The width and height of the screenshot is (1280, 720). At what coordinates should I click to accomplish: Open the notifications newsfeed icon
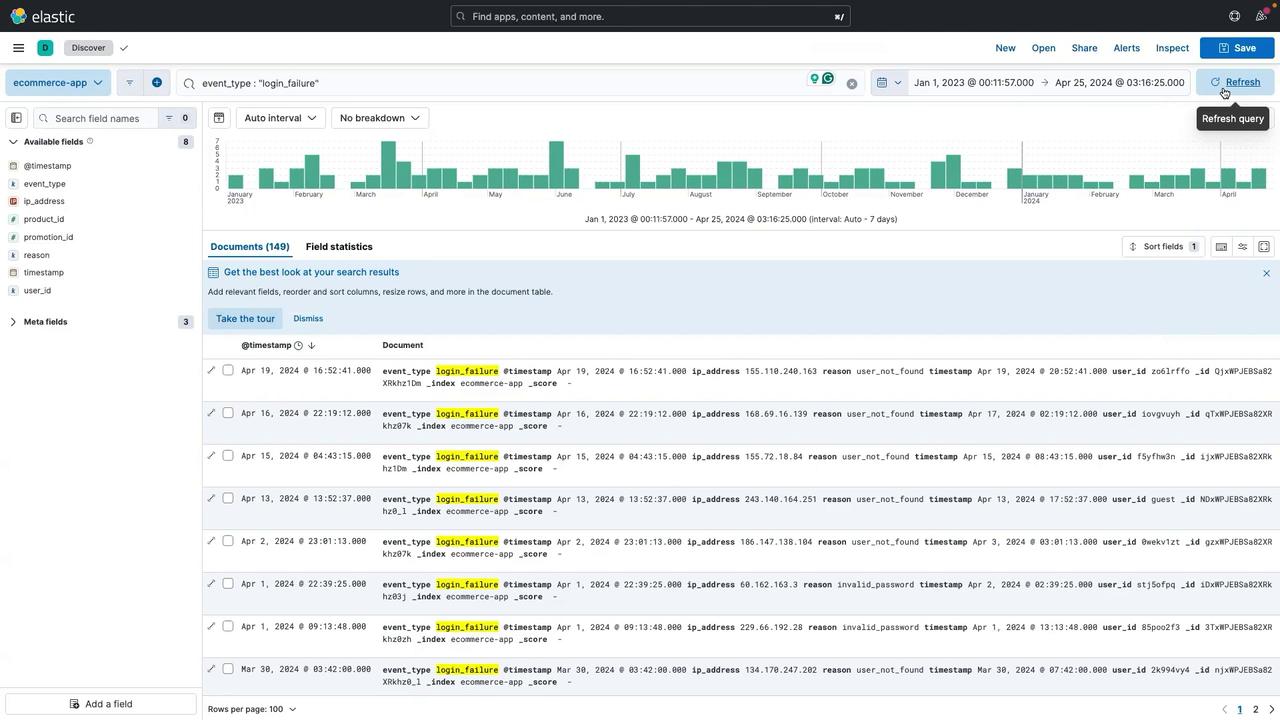[1261, 16]
